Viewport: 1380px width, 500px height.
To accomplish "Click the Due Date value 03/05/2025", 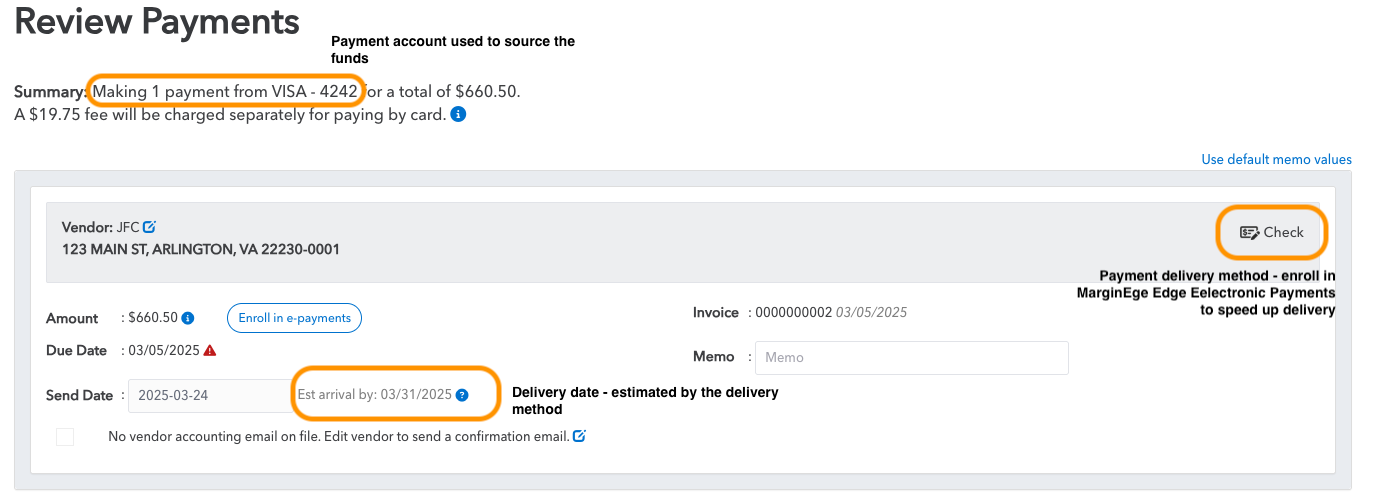I will pos(163,351).
